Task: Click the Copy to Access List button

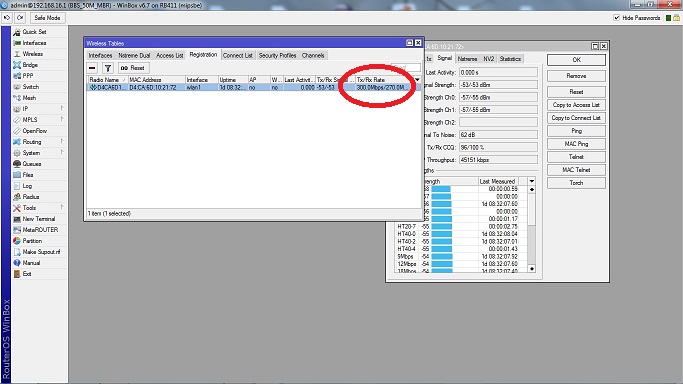Action: tap(576, 105)
